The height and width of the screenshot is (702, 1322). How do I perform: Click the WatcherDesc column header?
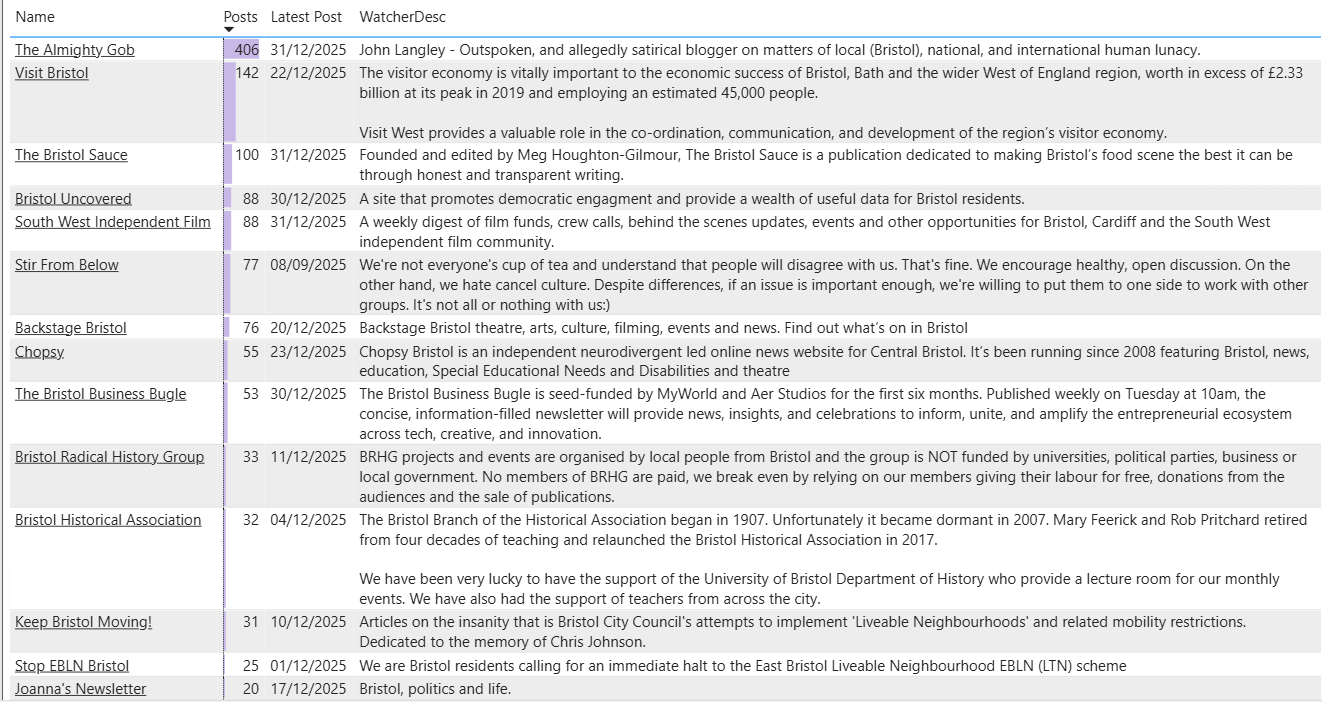point(402,17)
